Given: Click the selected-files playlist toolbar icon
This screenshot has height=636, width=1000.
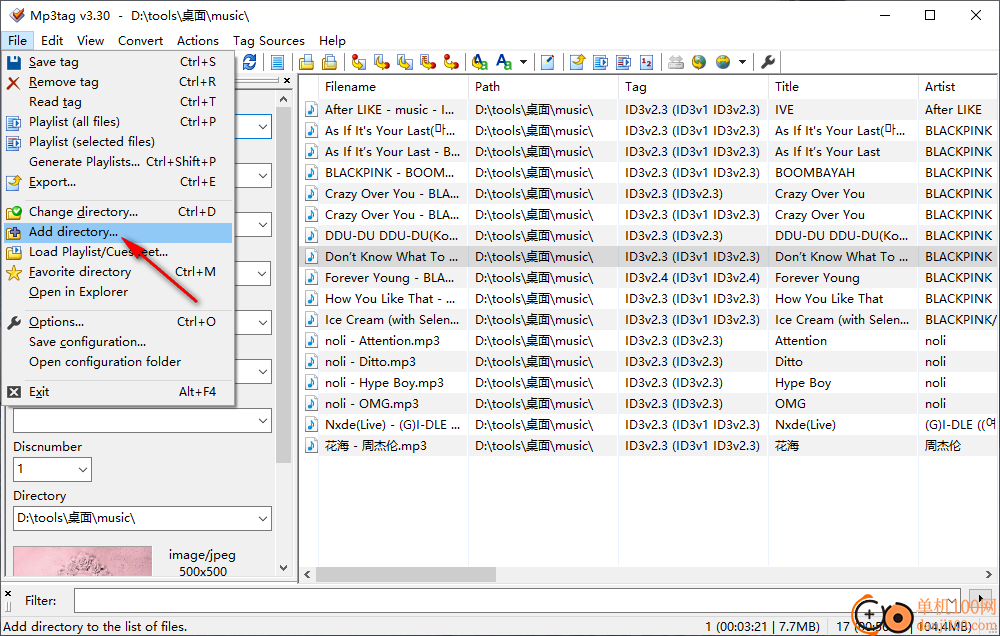Looking at the screenshot, I should [624, 62].
